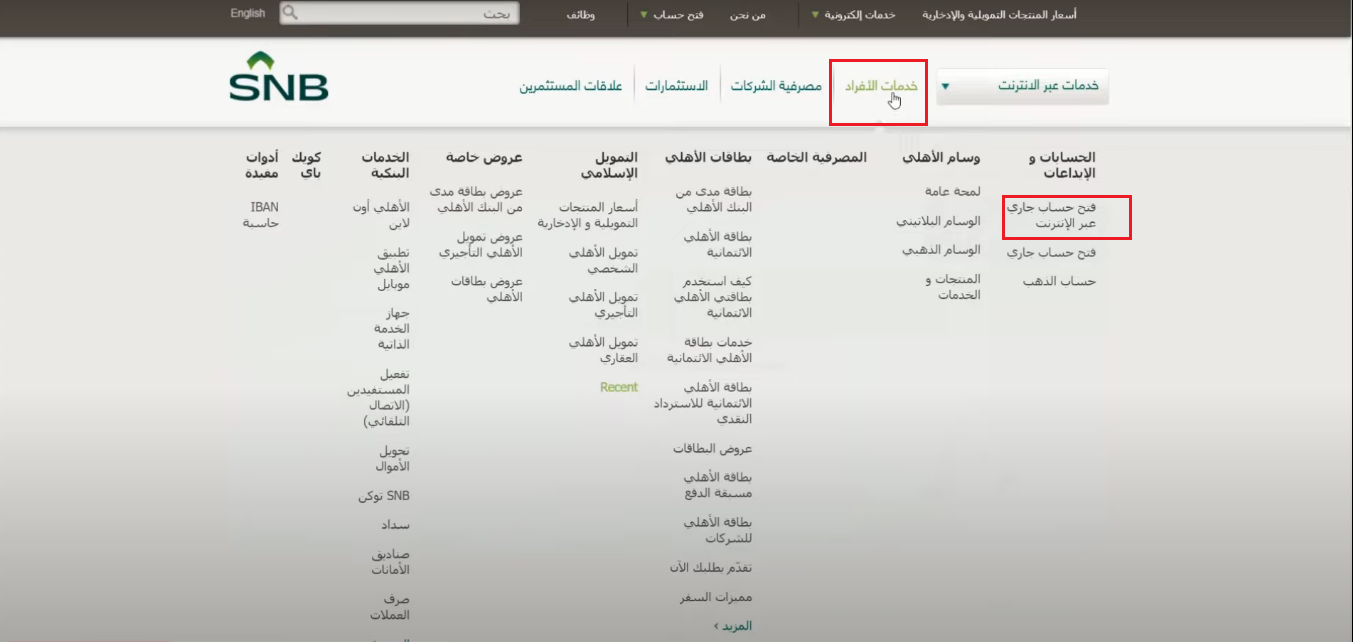Expand the خدمات إلكترونية dropdown

click(x=853, y=15)
